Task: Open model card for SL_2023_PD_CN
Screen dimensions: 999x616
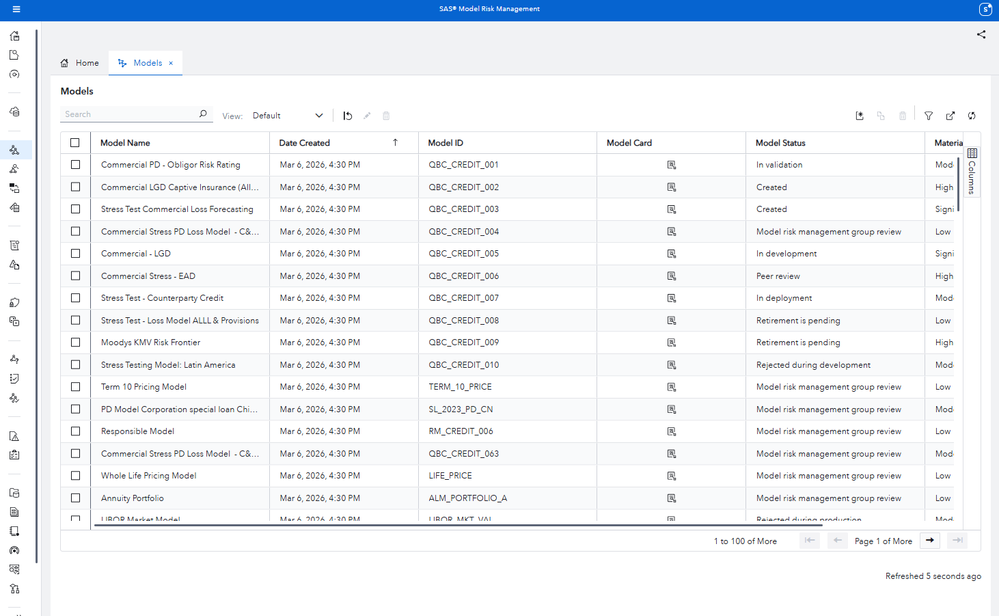Action: click(671, 410)
